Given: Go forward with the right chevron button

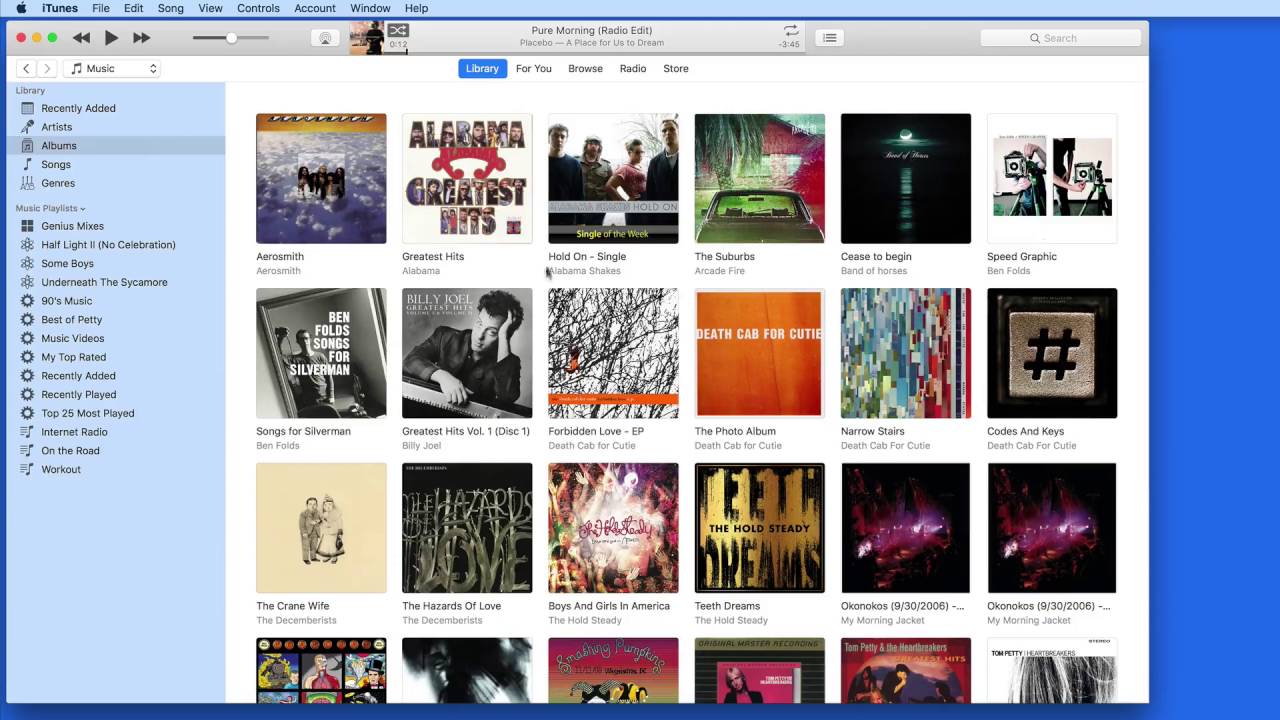Looking at the screenshot, I should click(46, 68).
